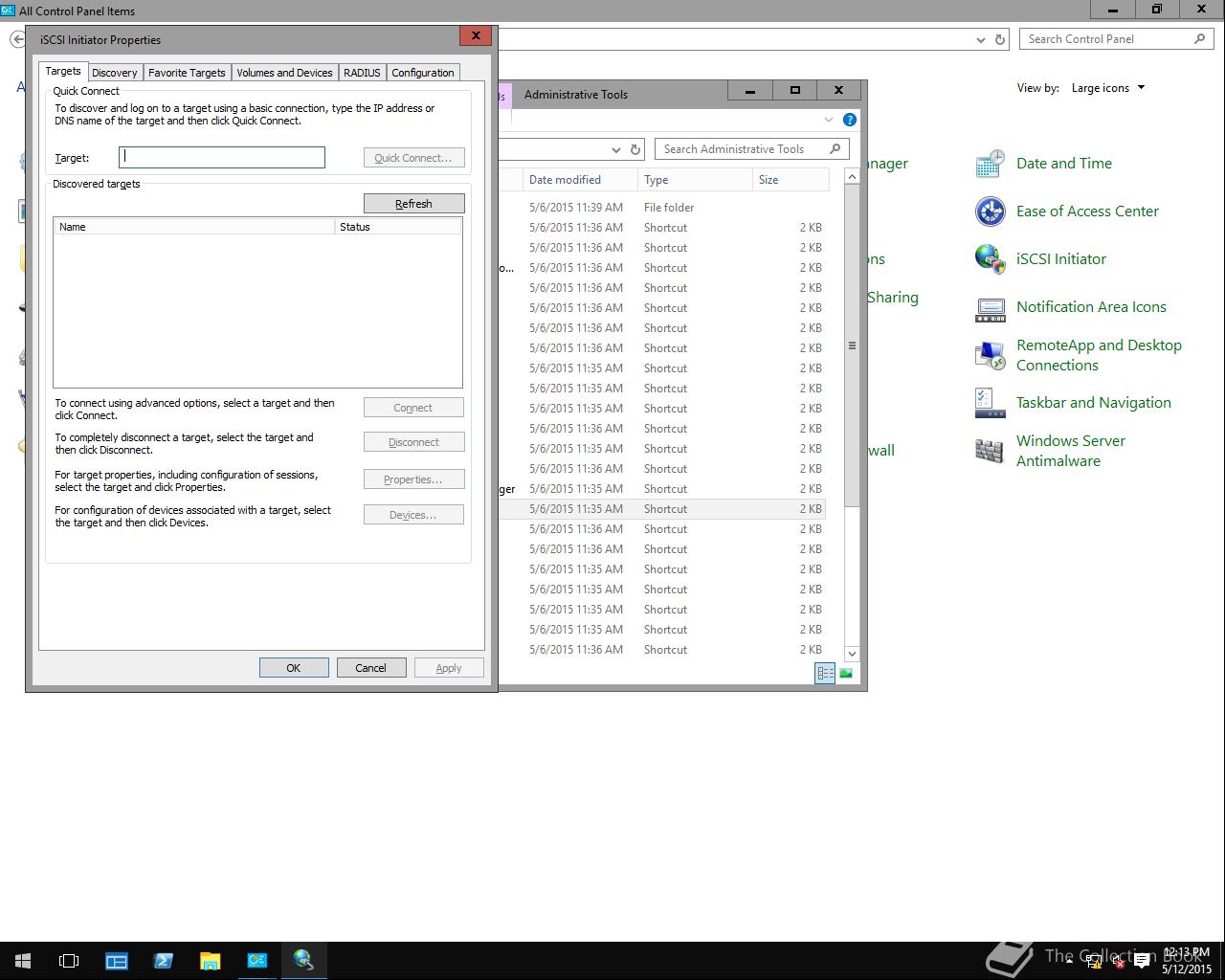Open the Taskbar and Navigation link
This screenshot has width=1225, height=980.
(1094, 403)
